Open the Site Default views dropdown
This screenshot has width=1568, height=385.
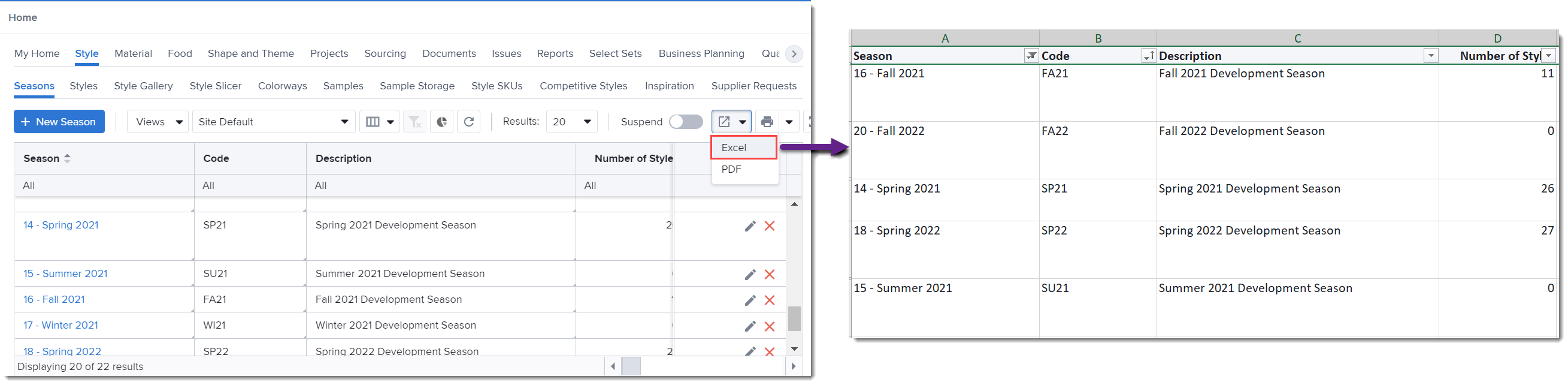point(273,121)
